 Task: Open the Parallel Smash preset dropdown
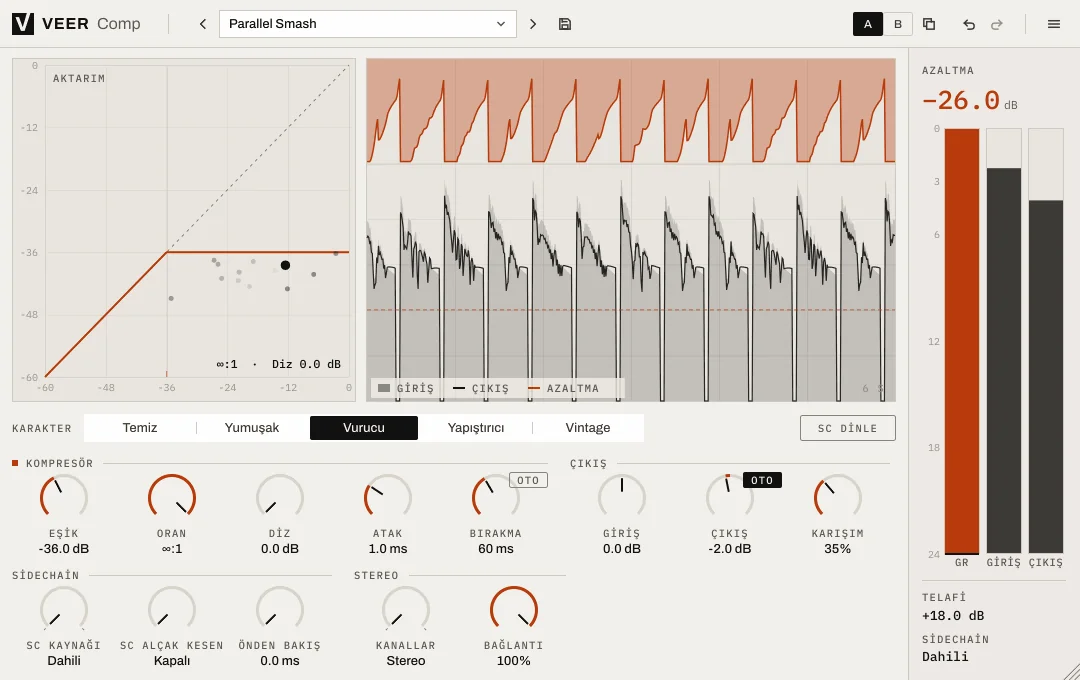pyautogui.click(x=368, y=24)
